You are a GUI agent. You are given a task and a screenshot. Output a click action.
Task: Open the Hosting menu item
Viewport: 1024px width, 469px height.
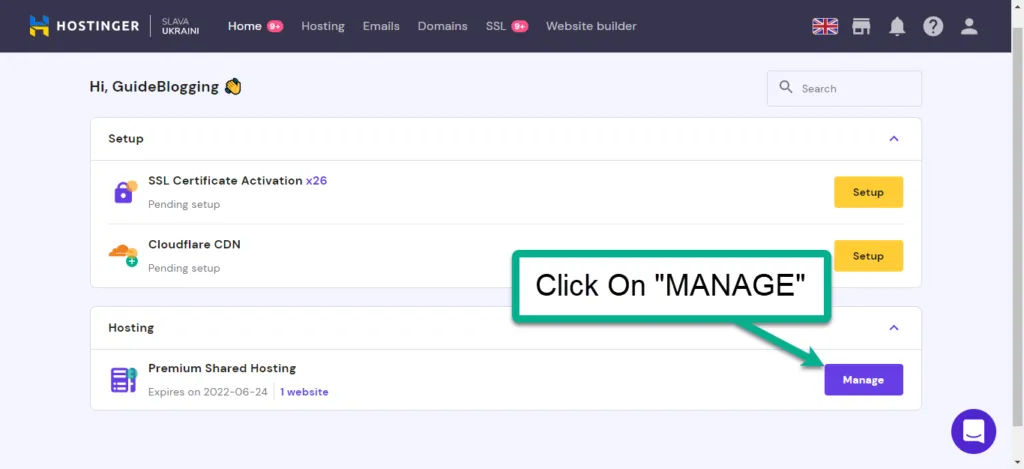coord(323,26)
